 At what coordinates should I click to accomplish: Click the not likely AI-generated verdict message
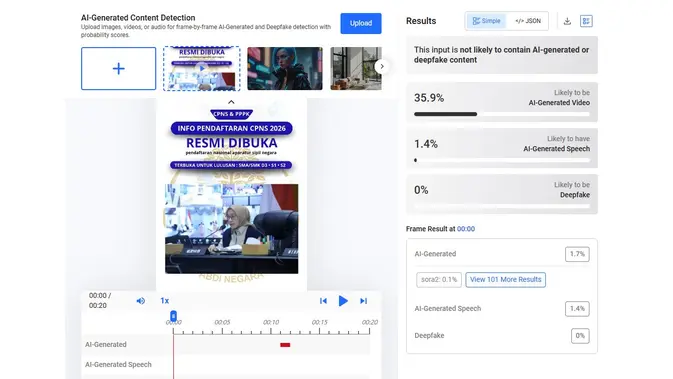click(x=502, y=55)
